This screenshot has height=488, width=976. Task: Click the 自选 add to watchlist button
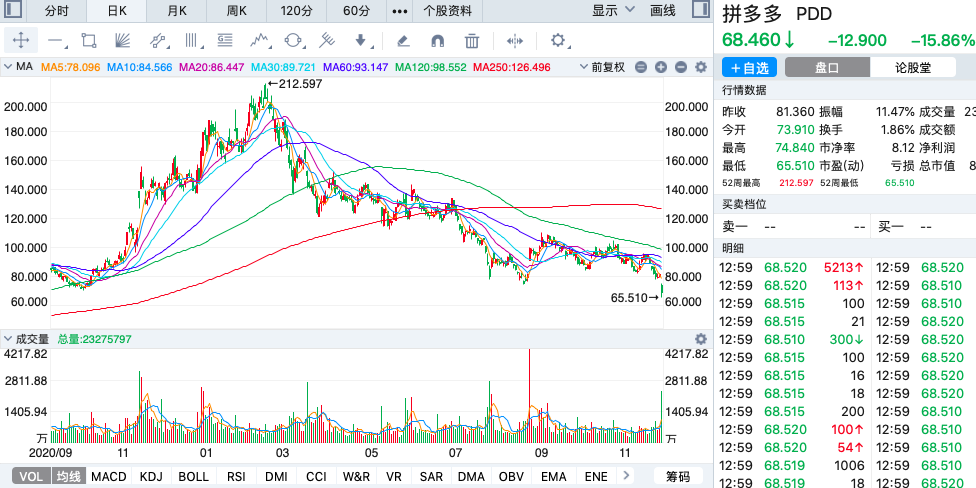pos(749,67)
